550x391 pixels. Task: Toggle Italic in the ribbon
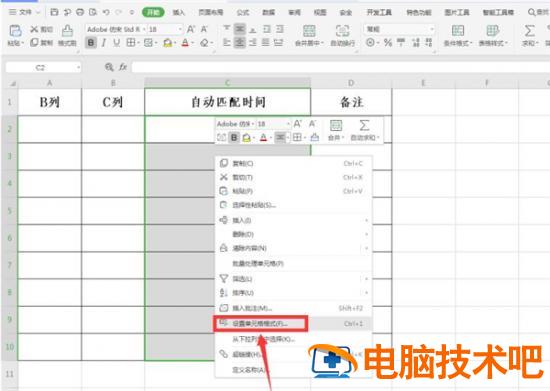104,43
